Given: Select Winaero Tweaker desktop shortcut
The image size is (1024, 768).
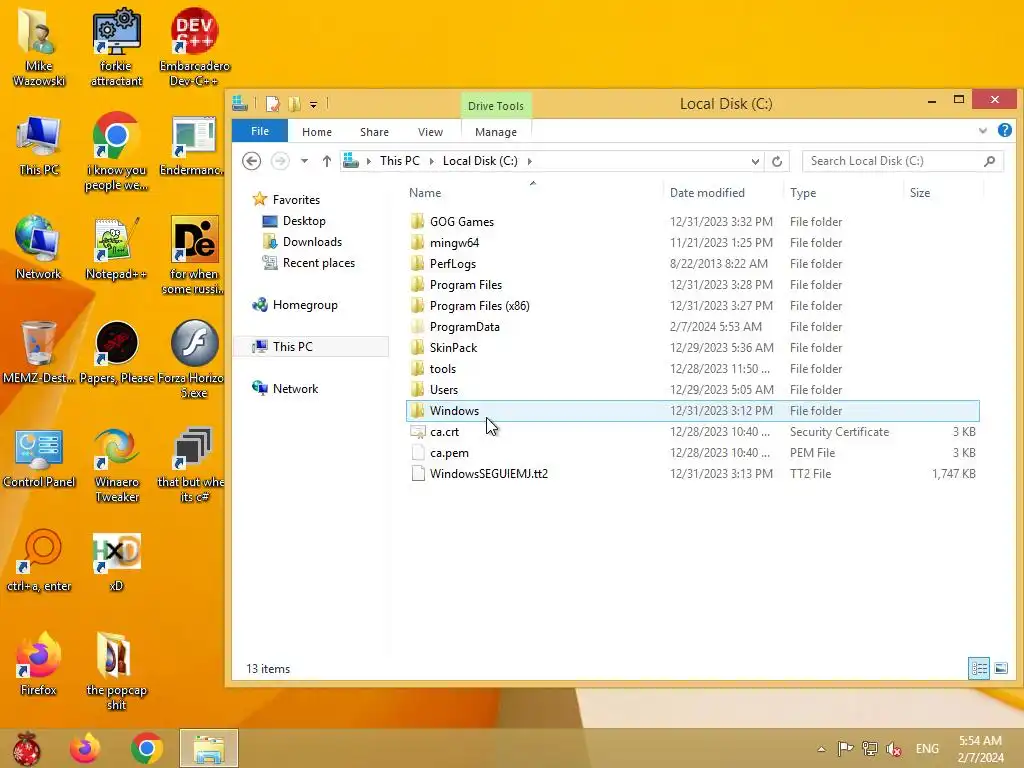Looking at the screenshot, I should pyautogui.click(x=116, y=464).
